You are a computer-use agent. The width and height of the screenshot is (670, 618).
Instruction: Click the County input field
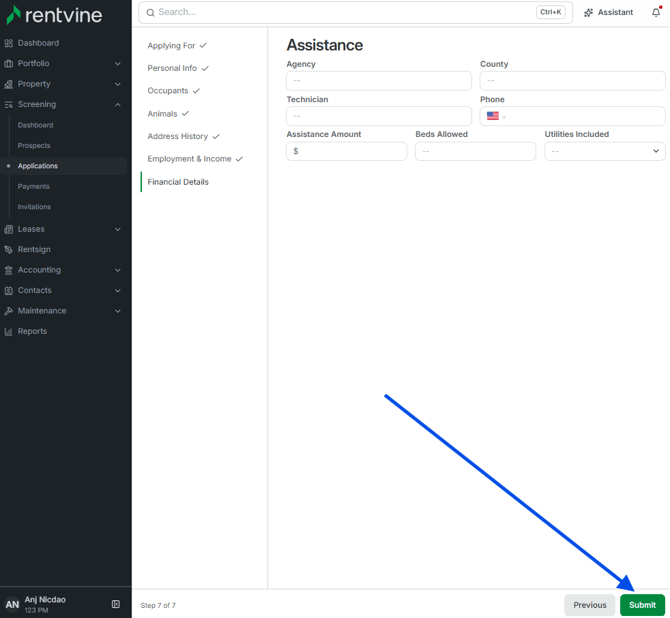[x=572, y=80]
